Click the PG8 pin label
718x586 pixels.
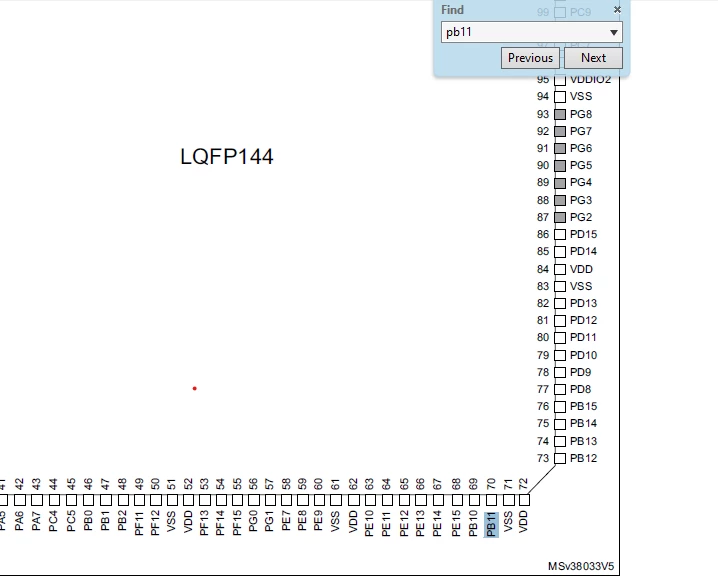(x=581, y=114)
